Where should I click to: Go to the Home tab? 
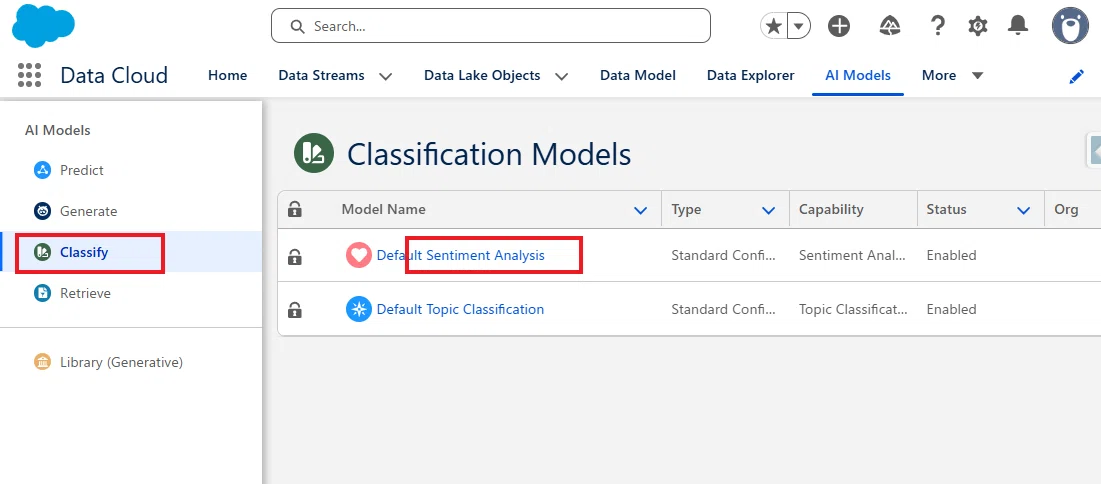pyautogui.click(x=228, y=75)
